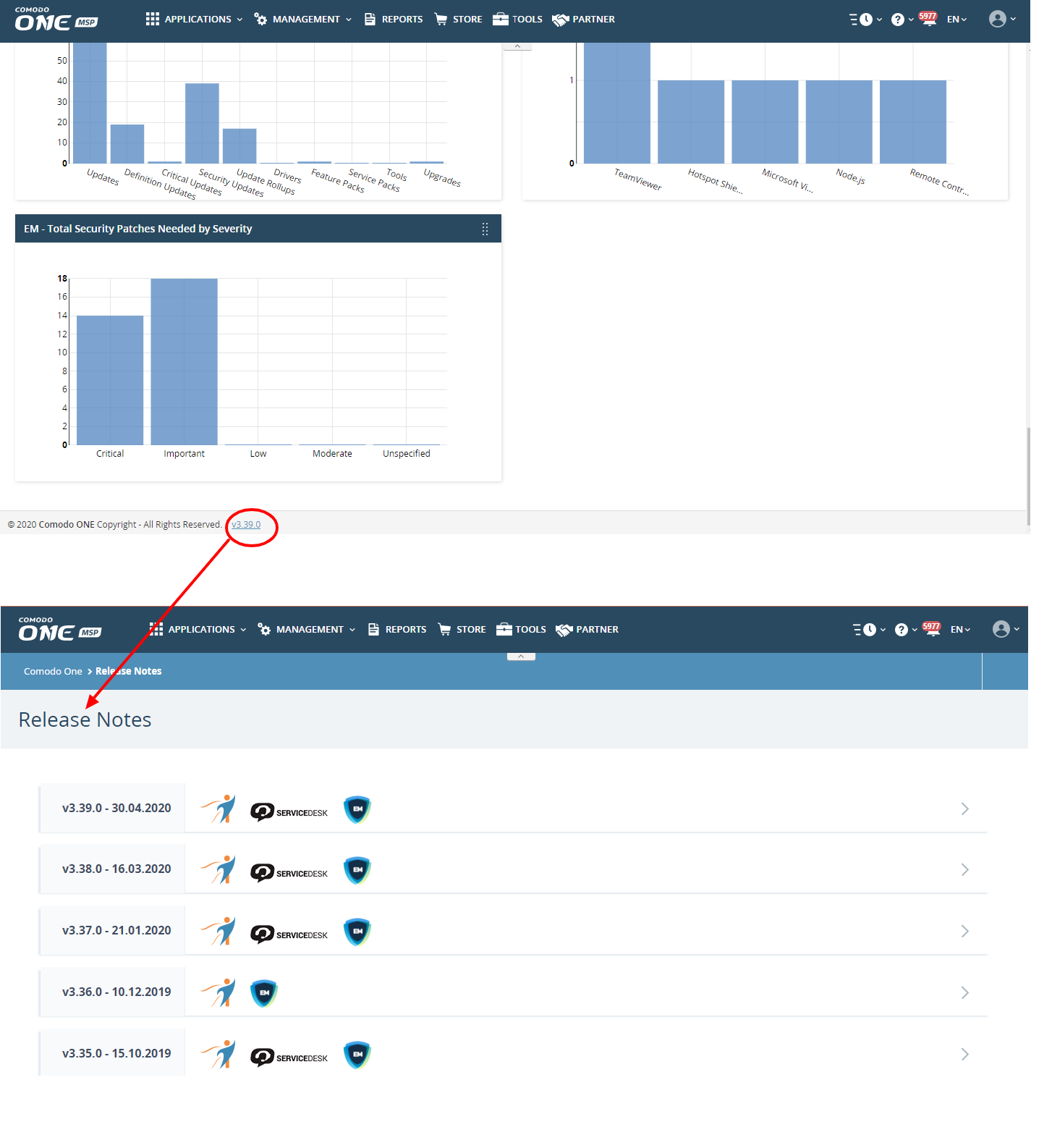Open TOOLS on the Release Notes page header
Image resolution: width=1052 pixels, height=1148 pixels.
point(521,630)
